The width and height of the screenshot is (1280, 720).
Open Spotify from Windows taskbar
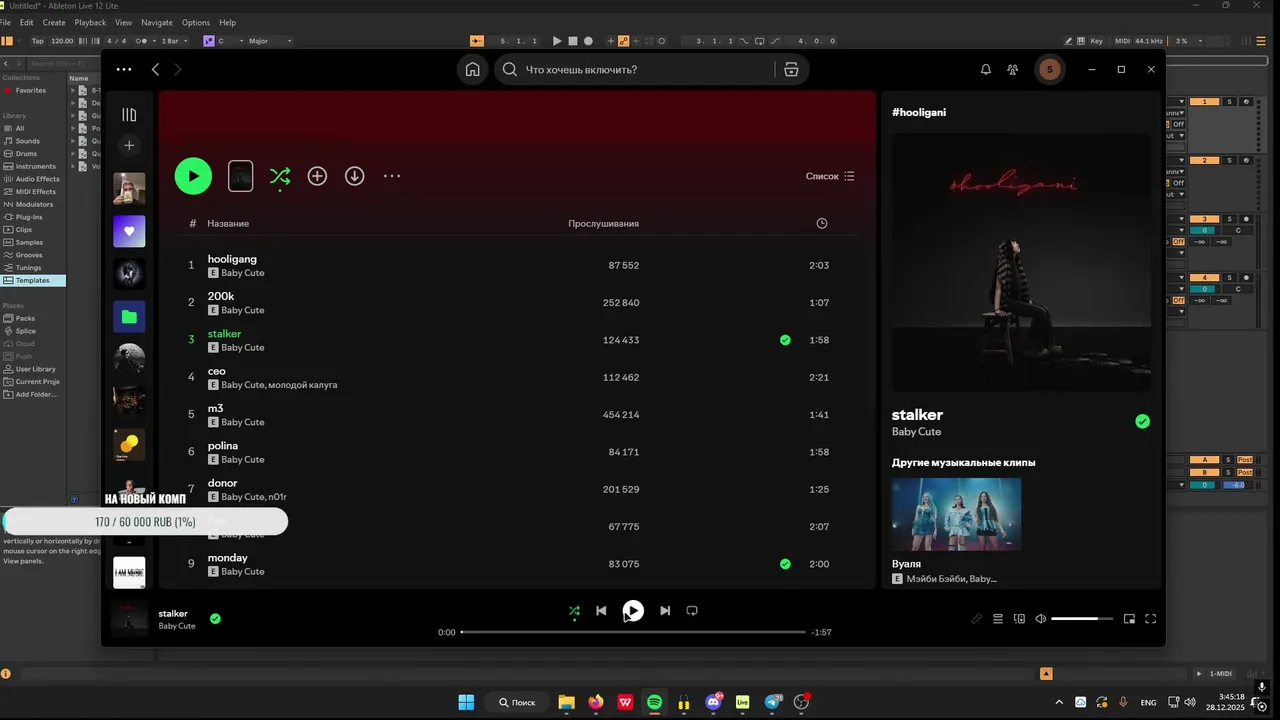[654, 702]
